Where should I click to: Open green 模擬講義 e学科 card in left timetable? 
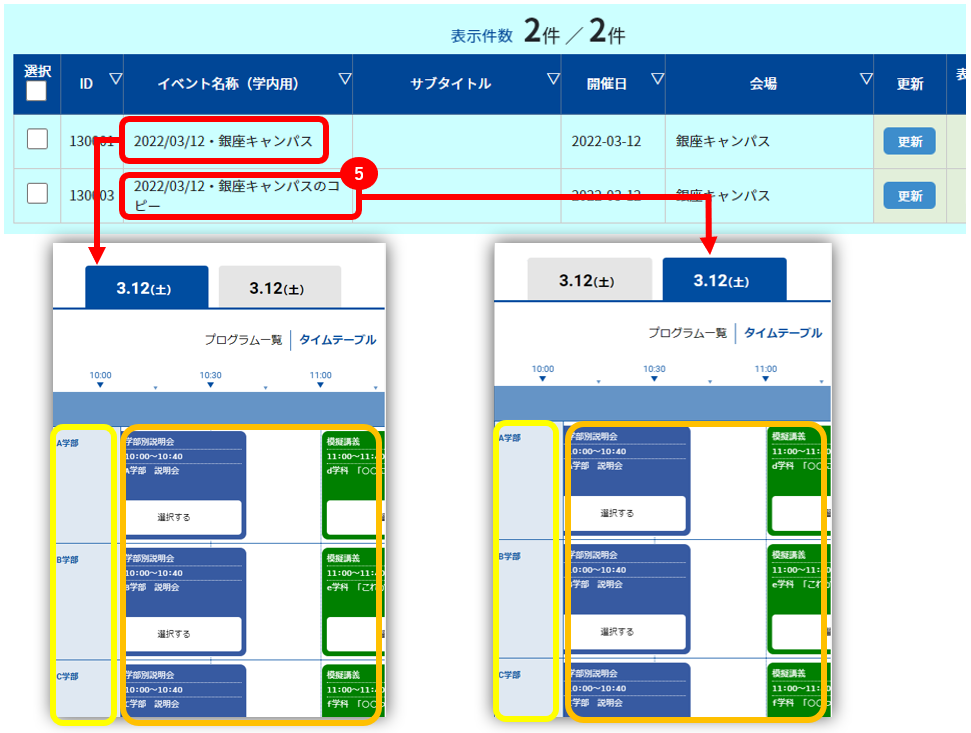(353, 601)
